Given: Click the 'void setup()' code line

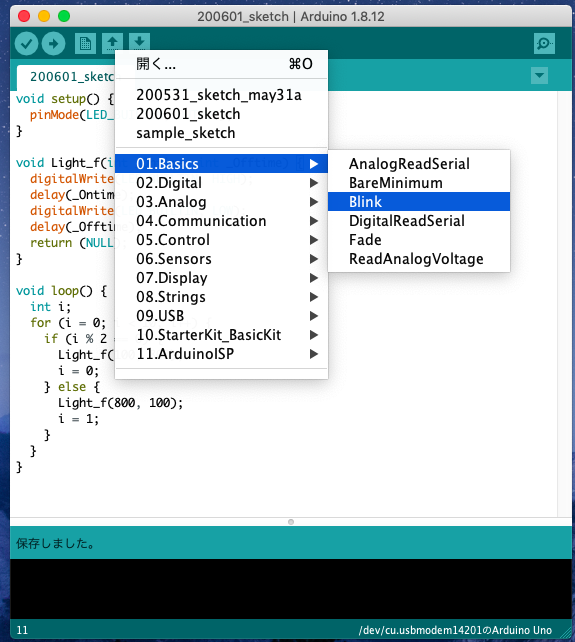Looking at the screenshot, I should coord(65,99).
